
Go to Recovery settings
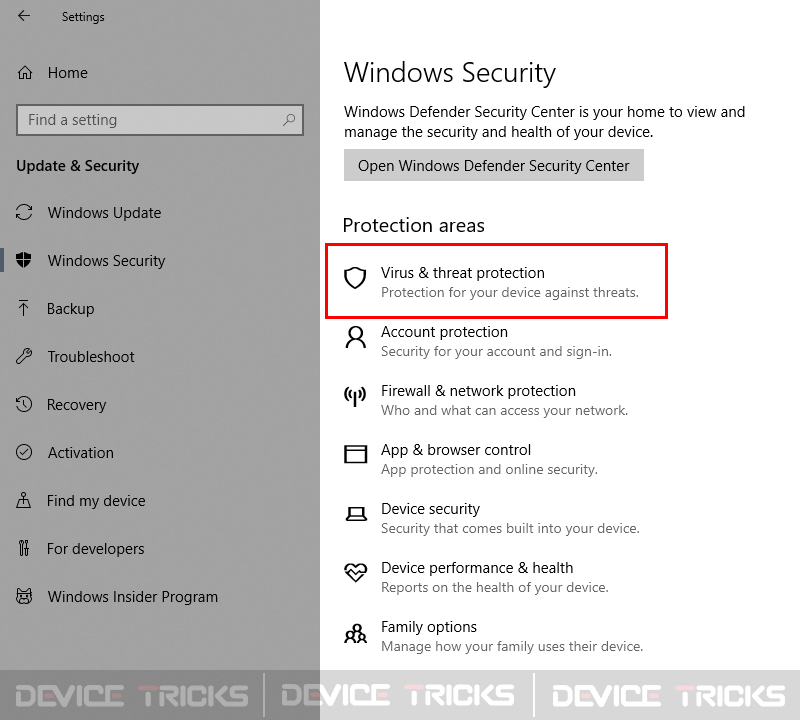click(77, 405)
